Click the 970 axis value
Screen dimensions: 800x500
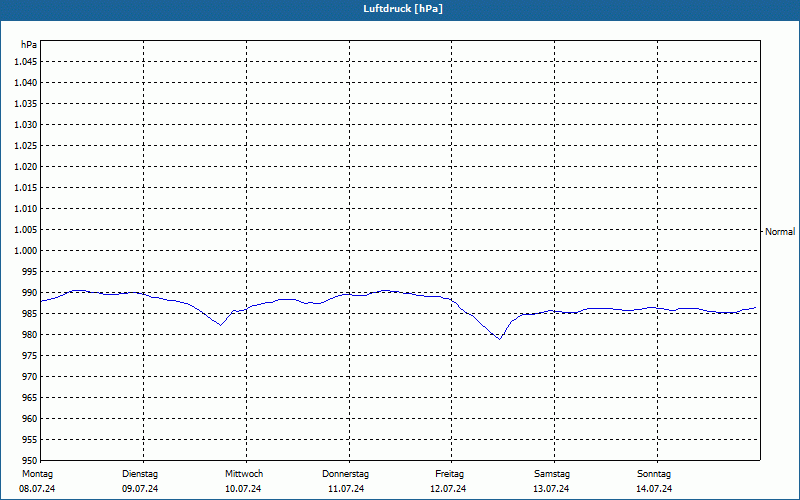click(30, 377)
